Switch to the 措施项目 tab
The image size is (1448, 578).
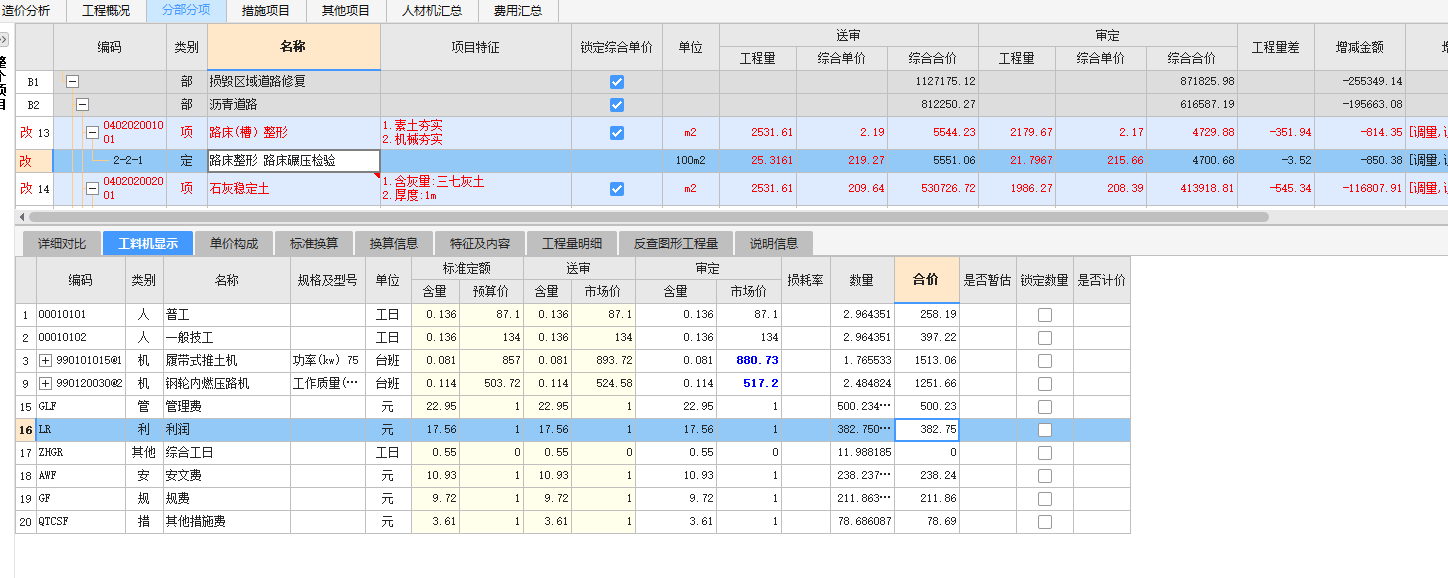coord(265,11)
